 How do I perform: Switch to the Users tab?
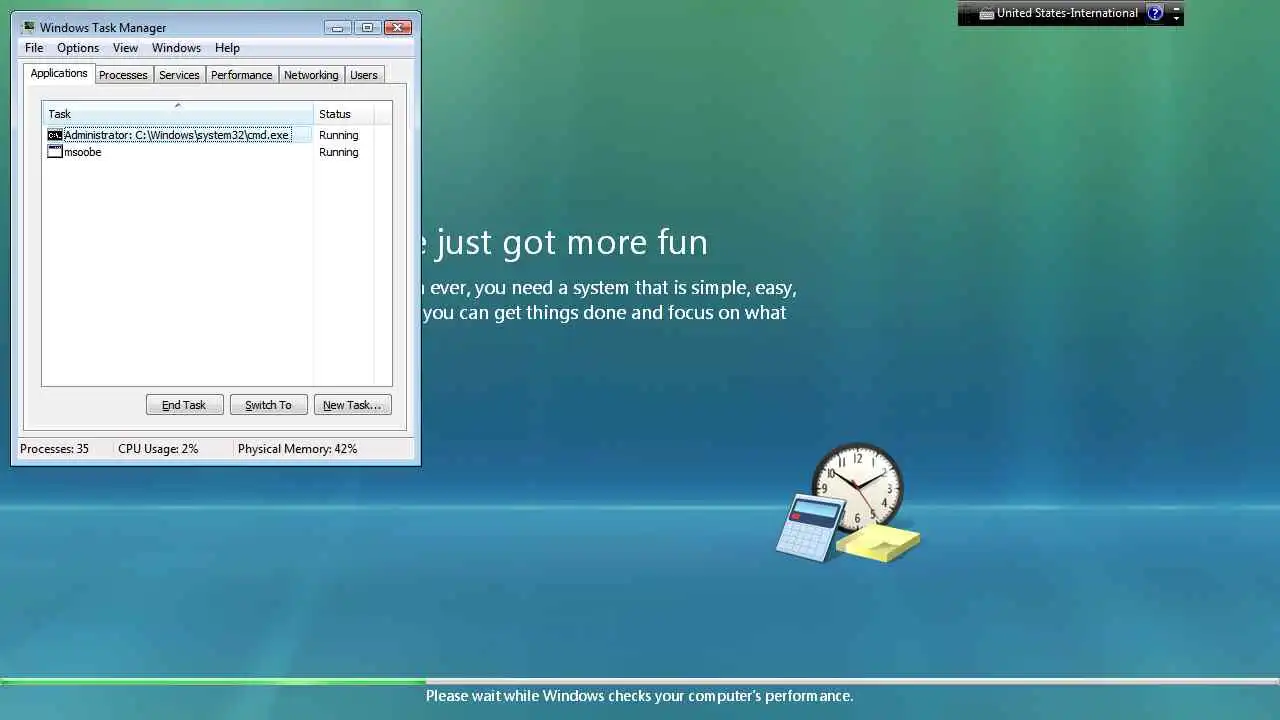click(364, 75)
